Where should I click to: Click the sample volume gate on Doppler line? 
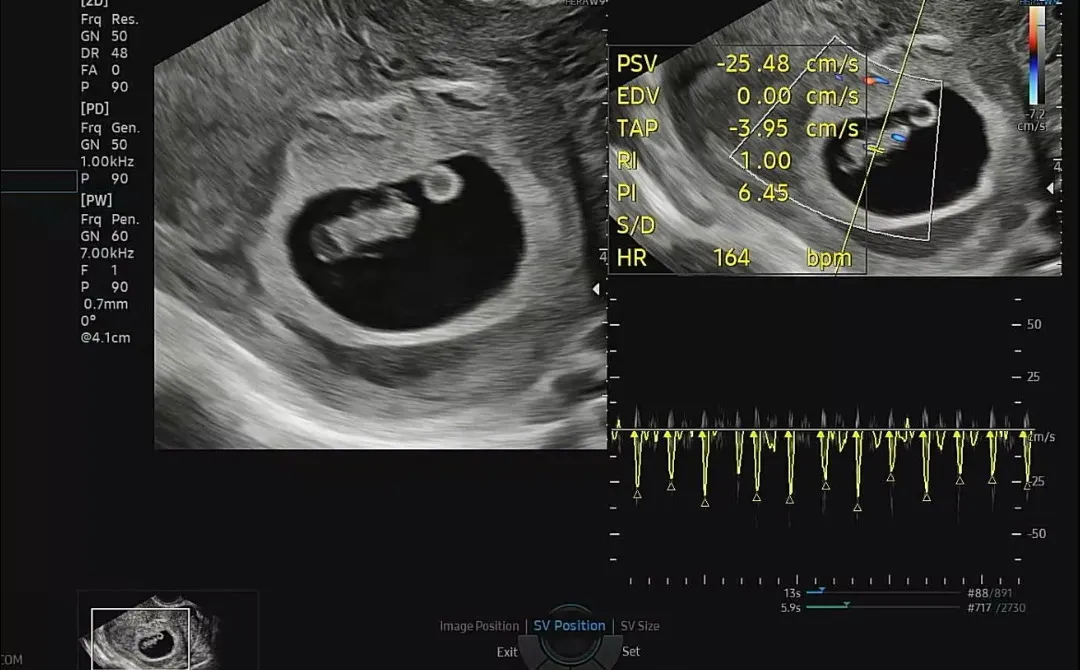[x=874, y=148]
